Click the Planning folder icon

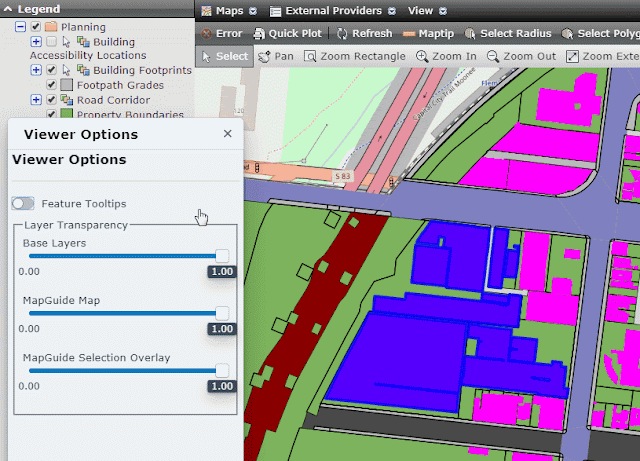pyautogui.click(x=51, y=27)
